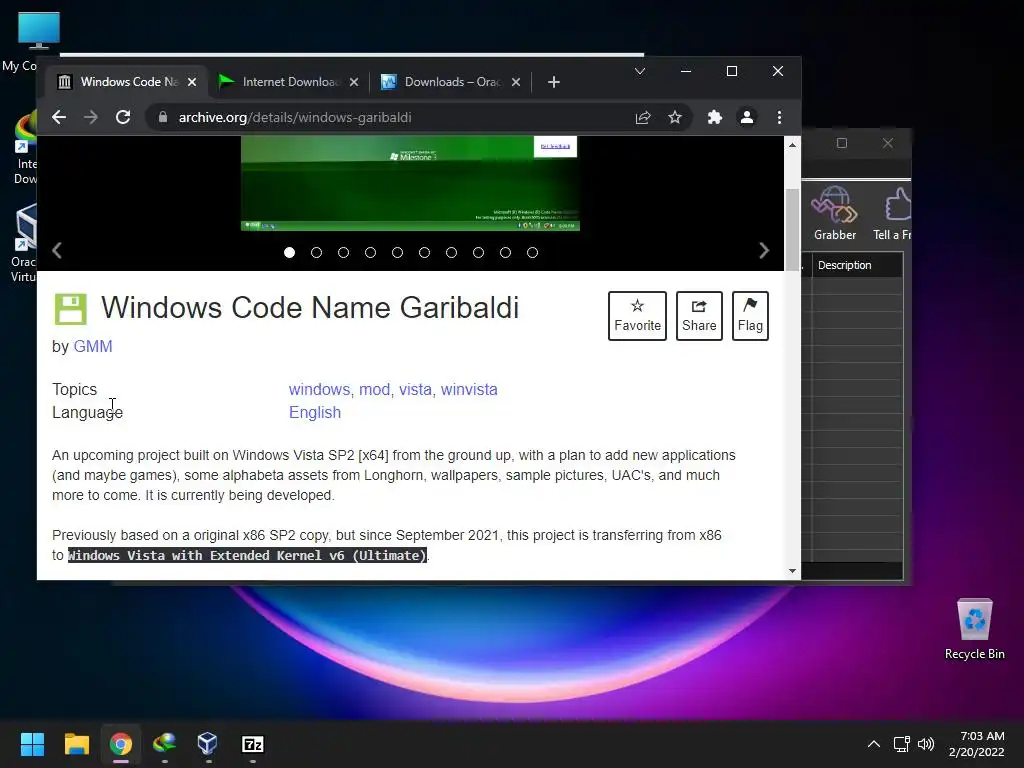The height and width of the screenshot is (768, 1024).
Task: Select the Windows Code Name tab
Action: tap(127, 82)
